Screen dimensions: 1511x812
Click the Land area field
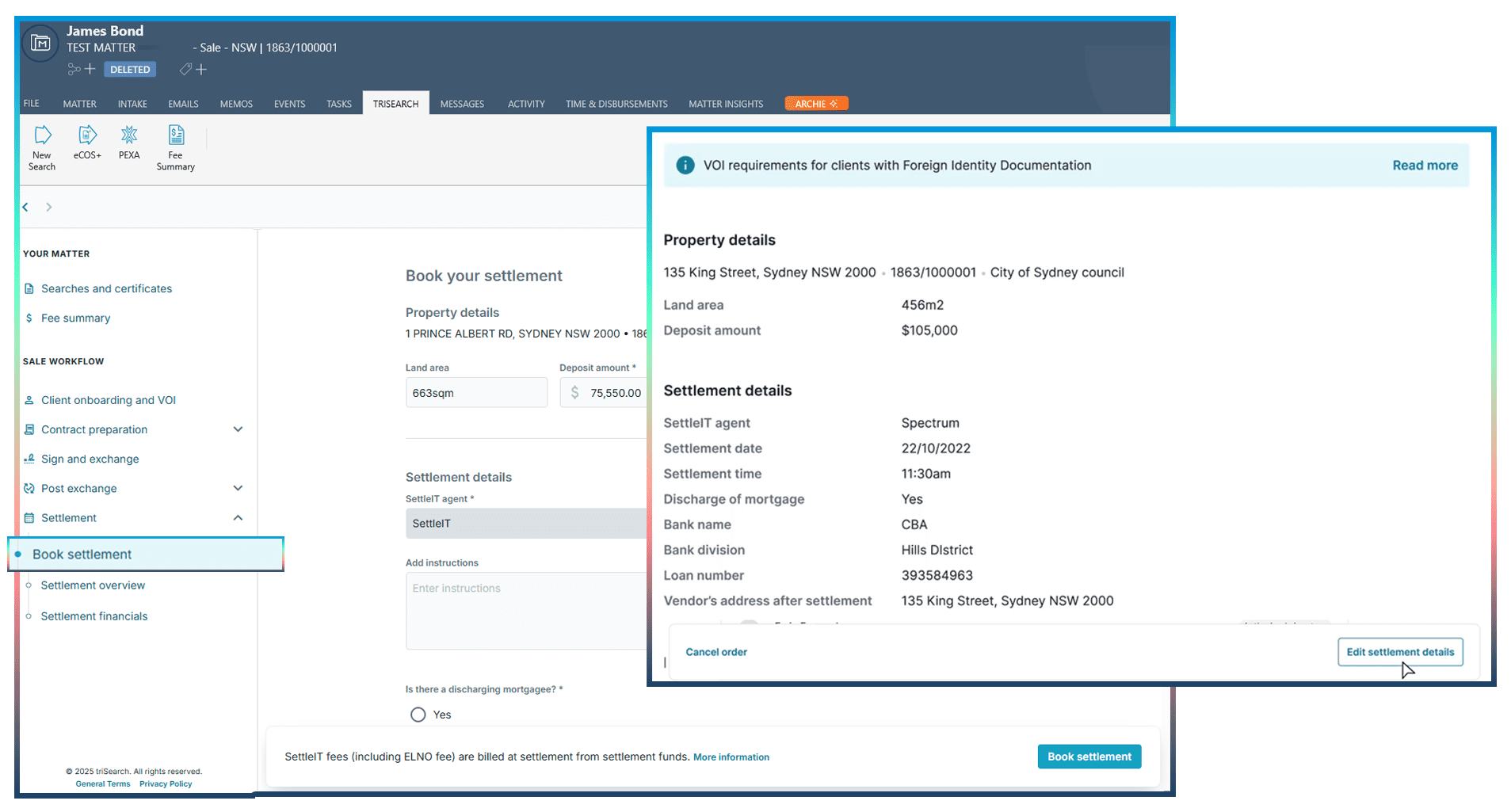(476, 393)
